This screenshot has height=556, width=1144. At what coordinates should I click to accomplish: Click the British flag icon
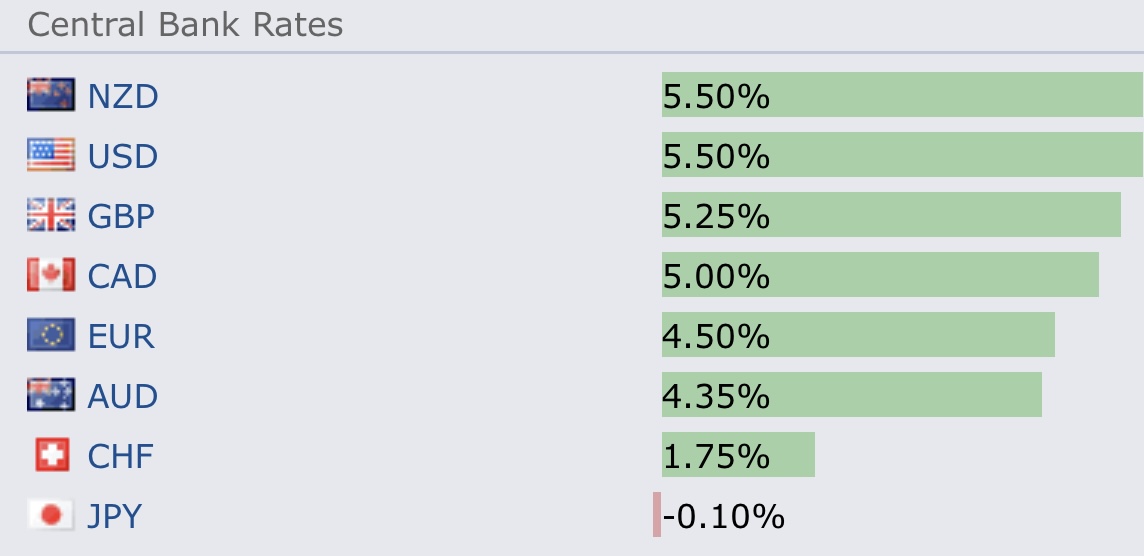(51, 216)
